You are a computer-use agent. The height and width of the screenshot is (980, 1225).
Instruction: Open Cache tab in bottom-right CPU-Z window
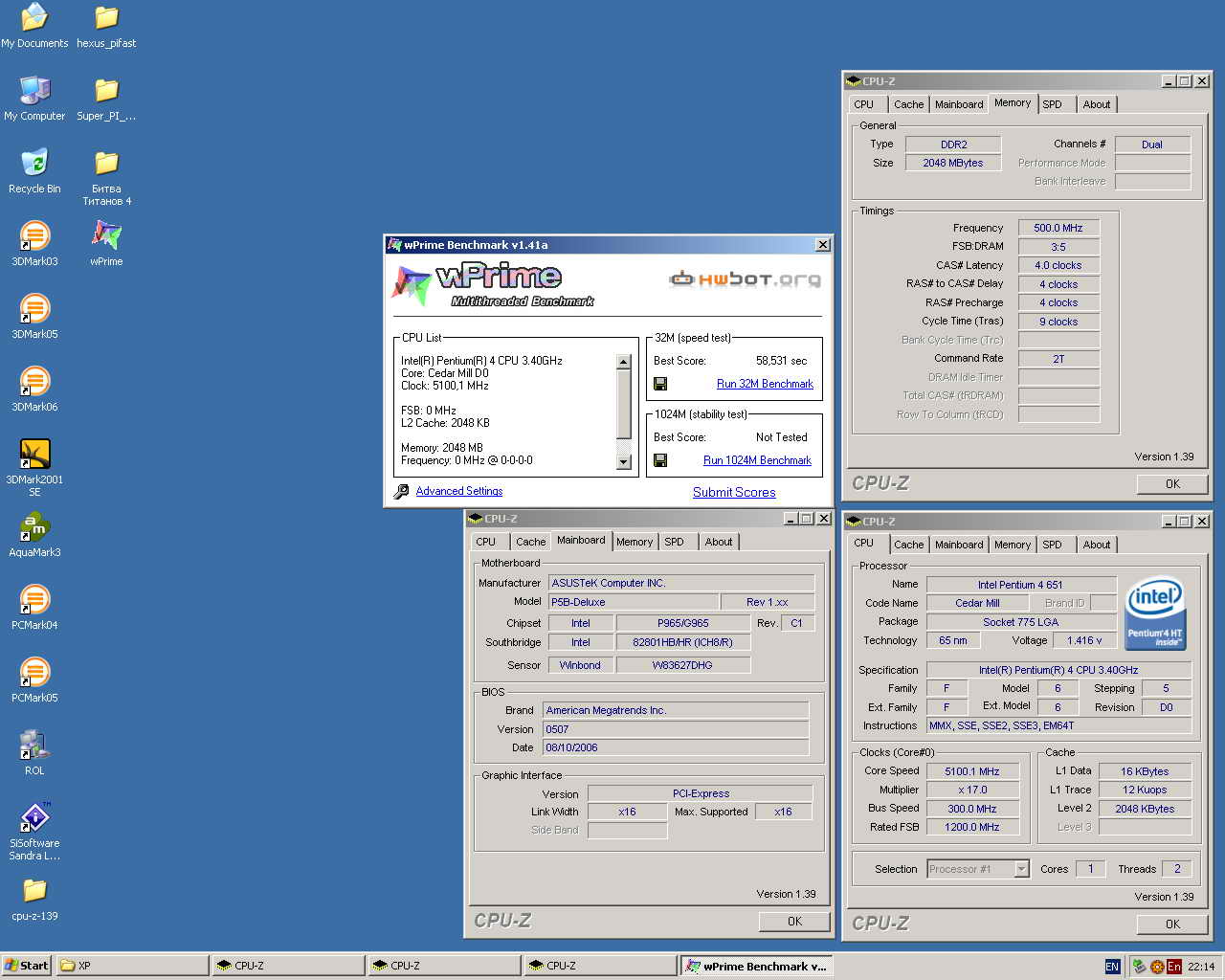click(x=908, y=545)
